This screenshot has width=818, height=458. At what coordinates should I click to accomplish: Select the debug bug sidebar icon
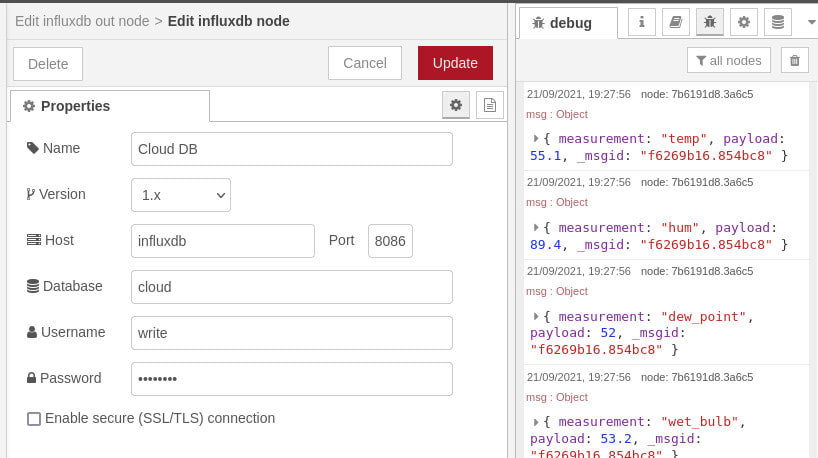point(710,22)
